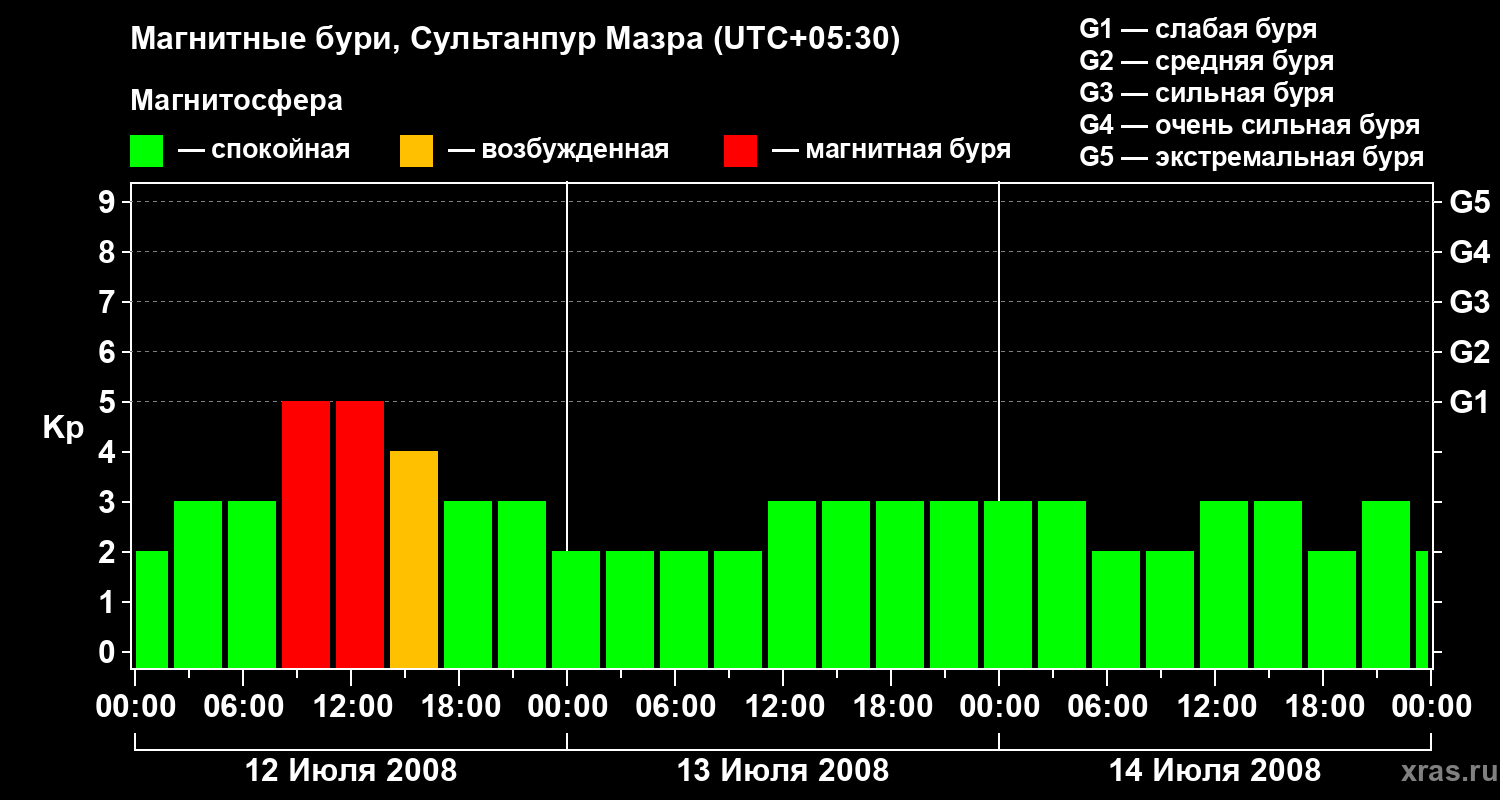Click the green bar starting 00:00 on 13 July
Image resolution: width=1500 pixels, height=800 pixels.
[x=576, y=610]
